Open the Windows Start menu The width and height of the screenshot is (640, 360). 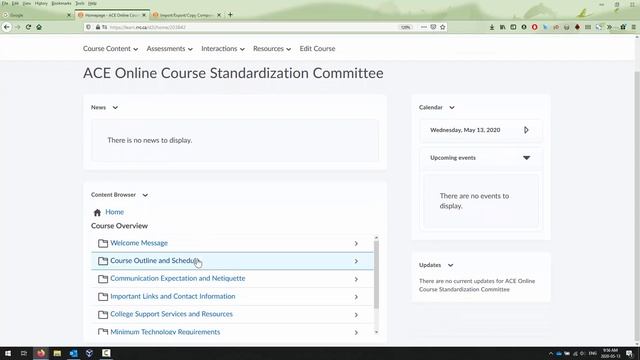8,353
